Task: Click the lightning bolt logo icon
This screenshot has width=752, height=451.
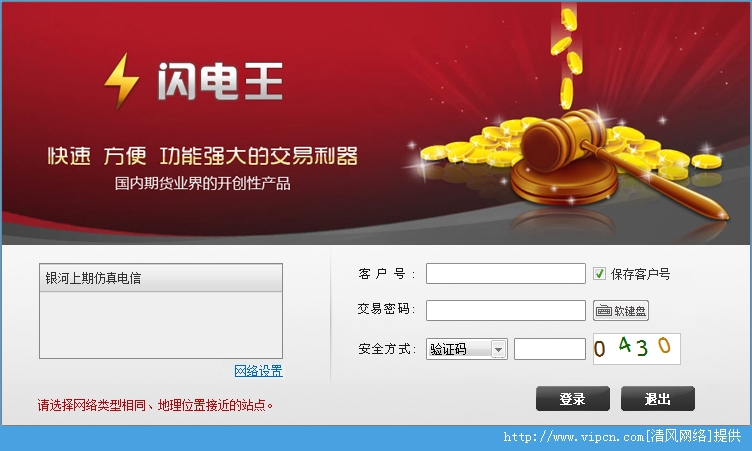Action: (122, 81)
